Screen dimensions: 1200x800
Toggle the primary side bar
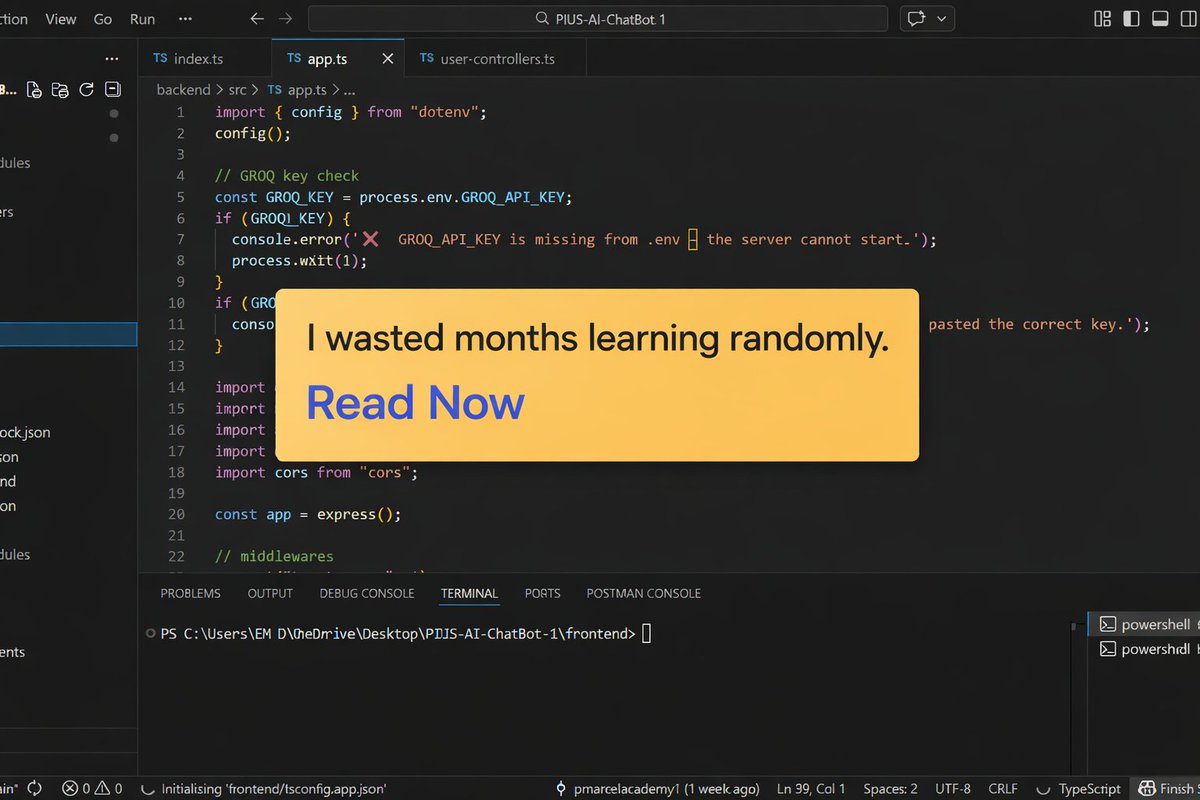point(1131,19)
